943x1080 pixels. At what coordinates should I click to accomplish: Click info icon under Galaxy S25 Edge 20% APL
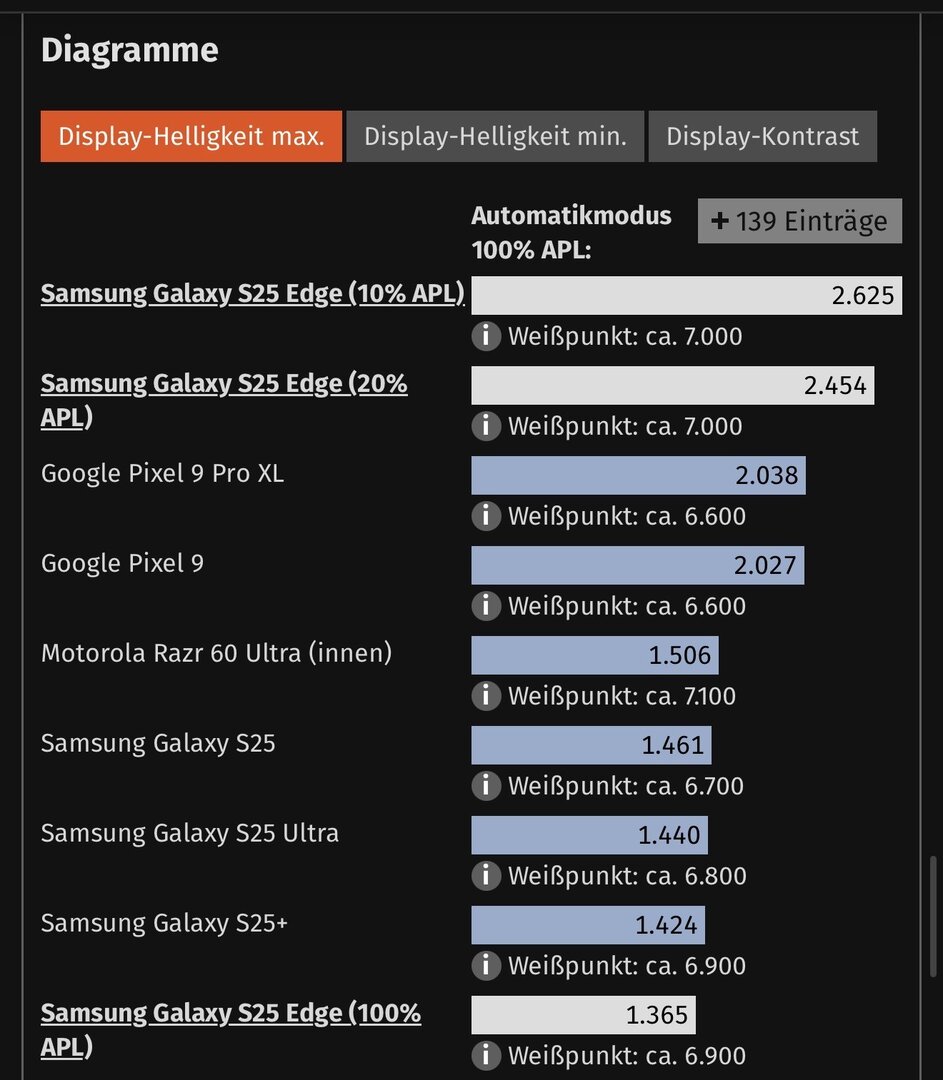tap(485, 426)
